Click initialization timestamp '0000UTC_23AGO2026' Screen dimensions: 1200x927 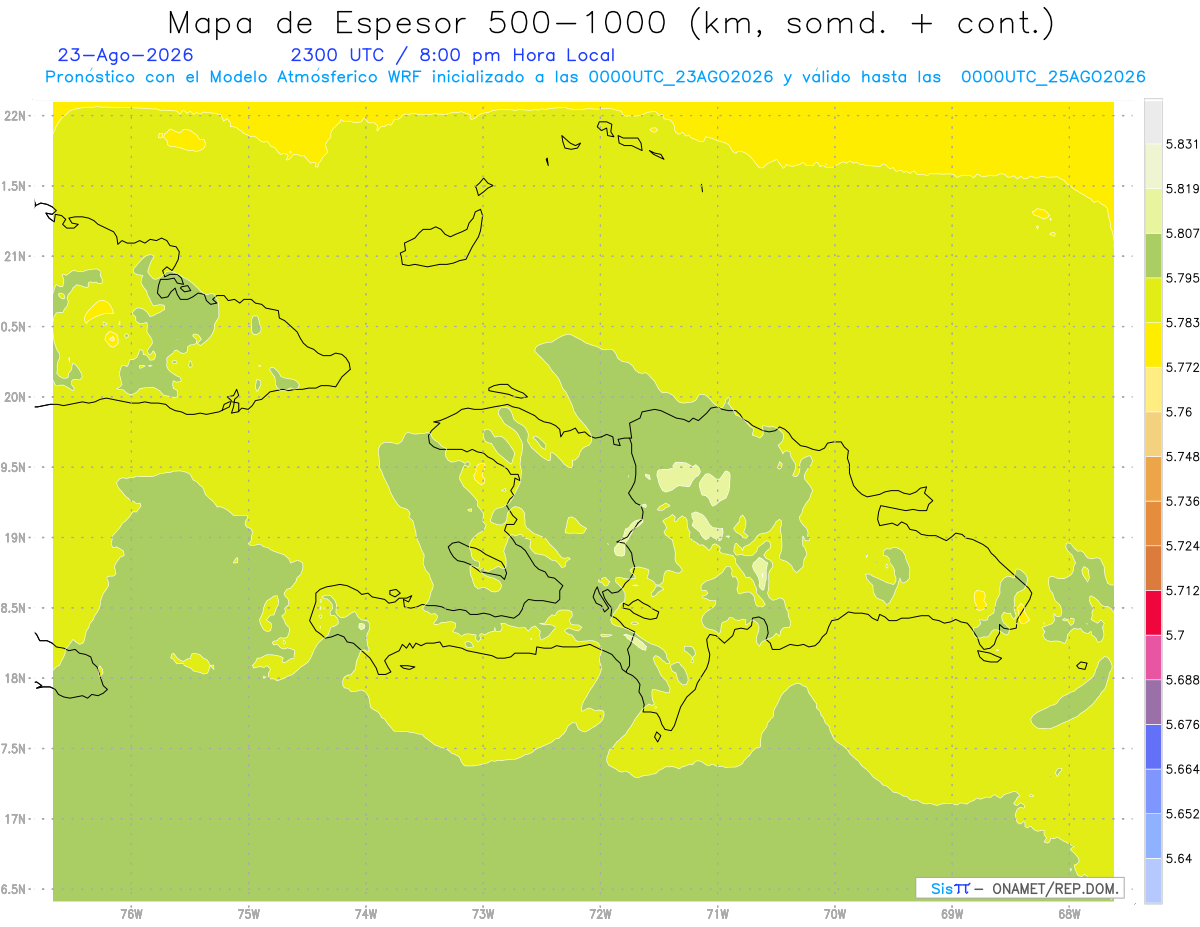(680, 77)
